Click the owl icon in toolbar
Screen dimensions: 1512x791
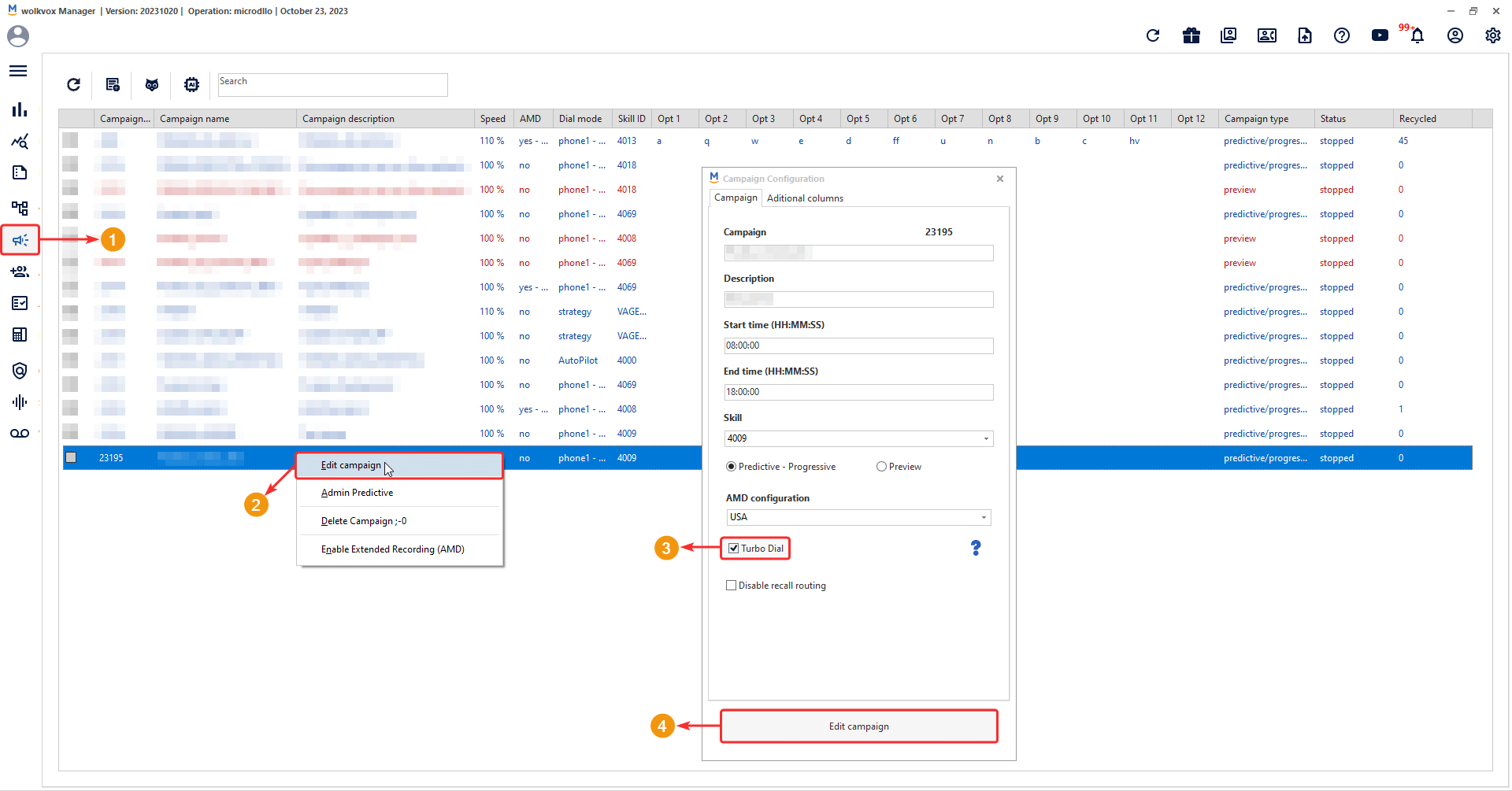click(152, 84)
